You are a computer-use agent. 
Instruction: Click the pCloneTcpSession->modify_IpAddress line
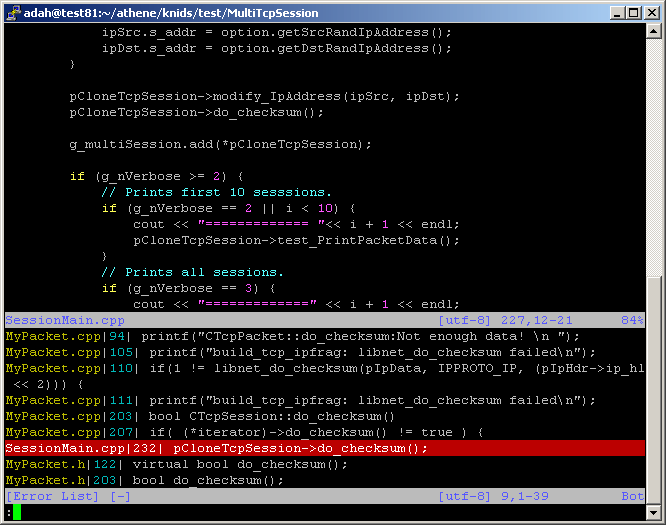coord(264,96)
